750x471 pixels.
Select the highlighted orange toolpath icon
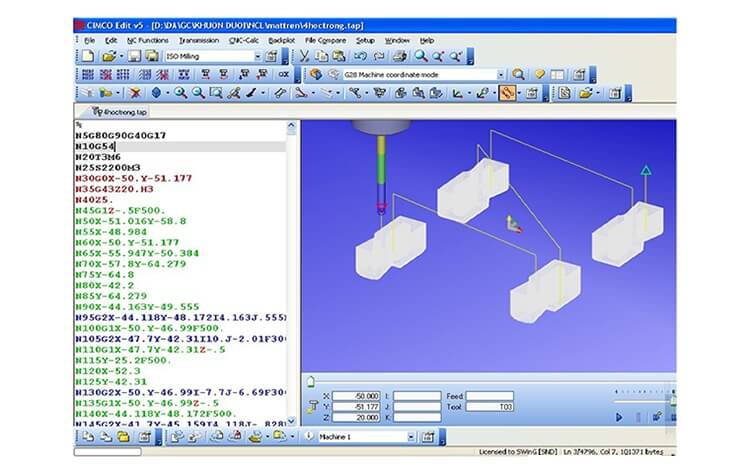coord(507,93)
